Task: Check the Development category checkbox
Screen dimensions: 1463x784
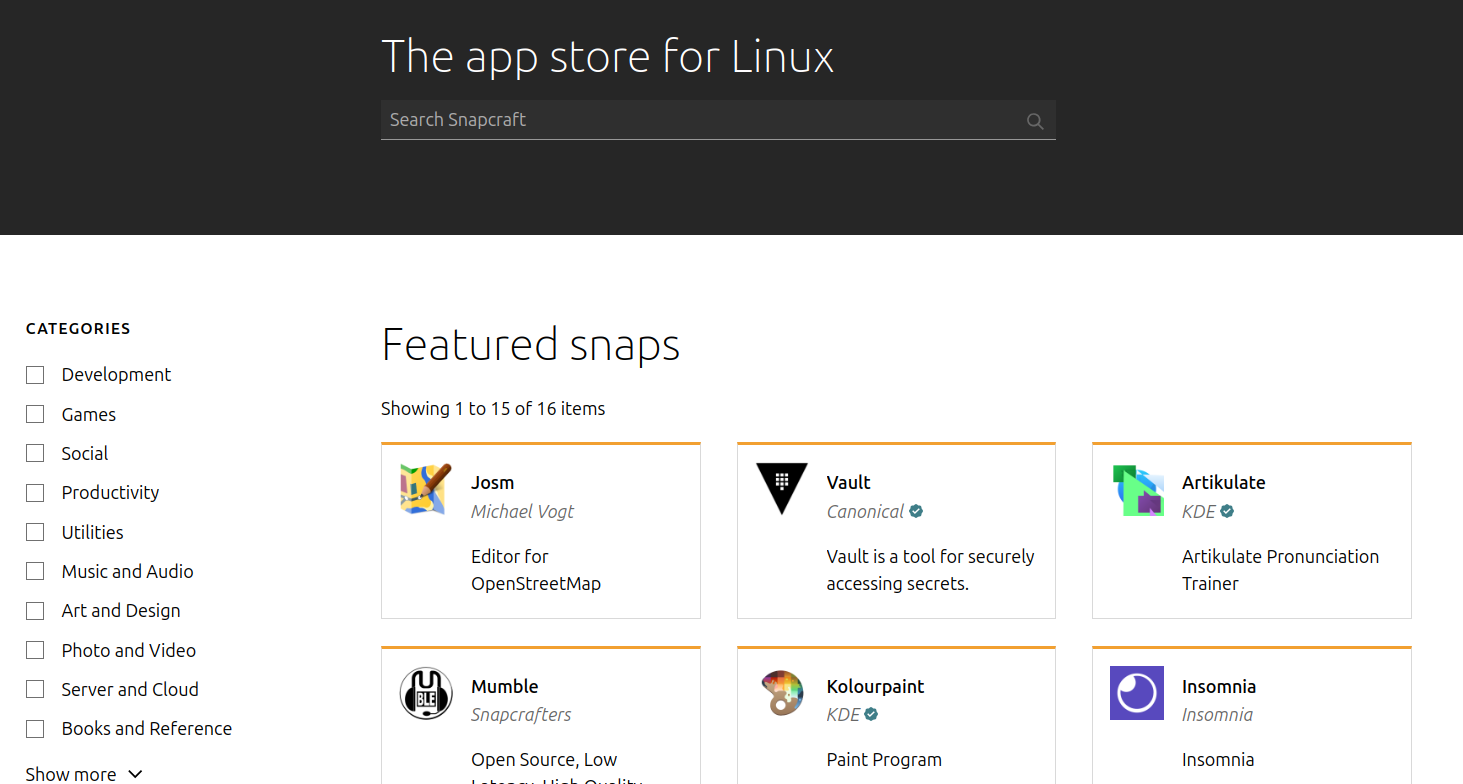Action: pyautogui.click(x=35, y=375)
